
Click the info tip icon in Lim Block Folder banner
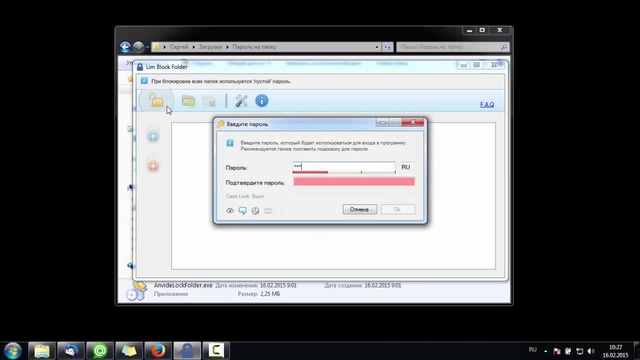click(x=144, y=81)
